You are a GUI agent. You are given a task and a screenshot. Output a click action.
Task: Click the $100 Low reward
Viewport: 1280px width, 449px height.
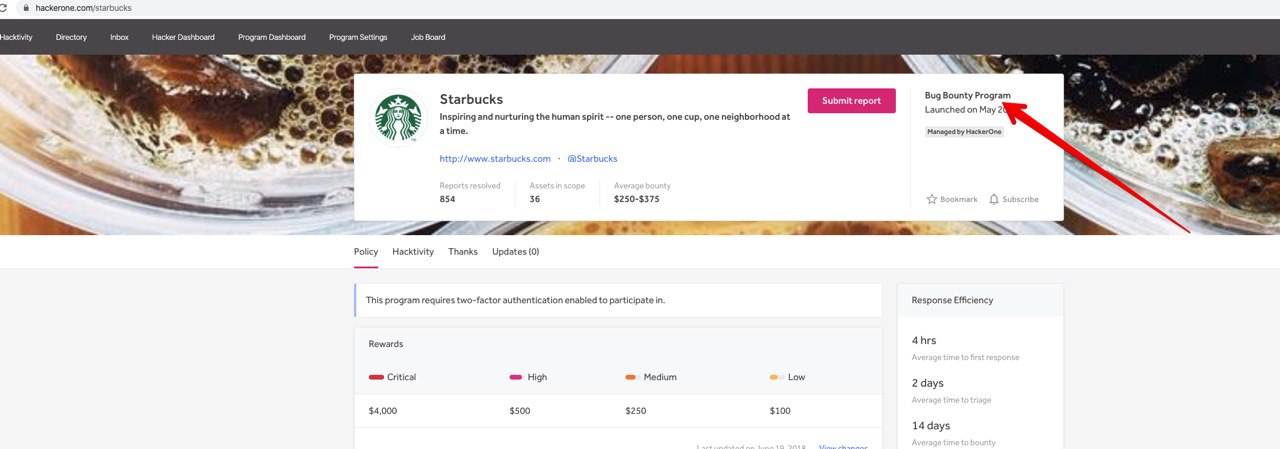780,411
